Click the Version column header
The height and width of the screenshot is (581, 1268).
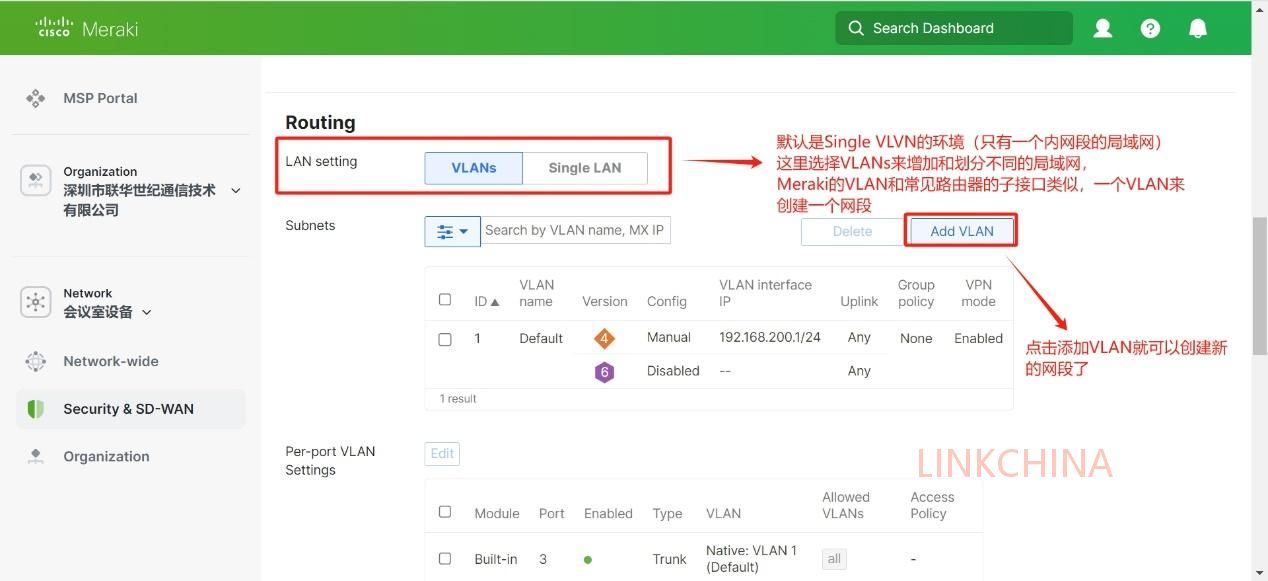coord(605,301)
